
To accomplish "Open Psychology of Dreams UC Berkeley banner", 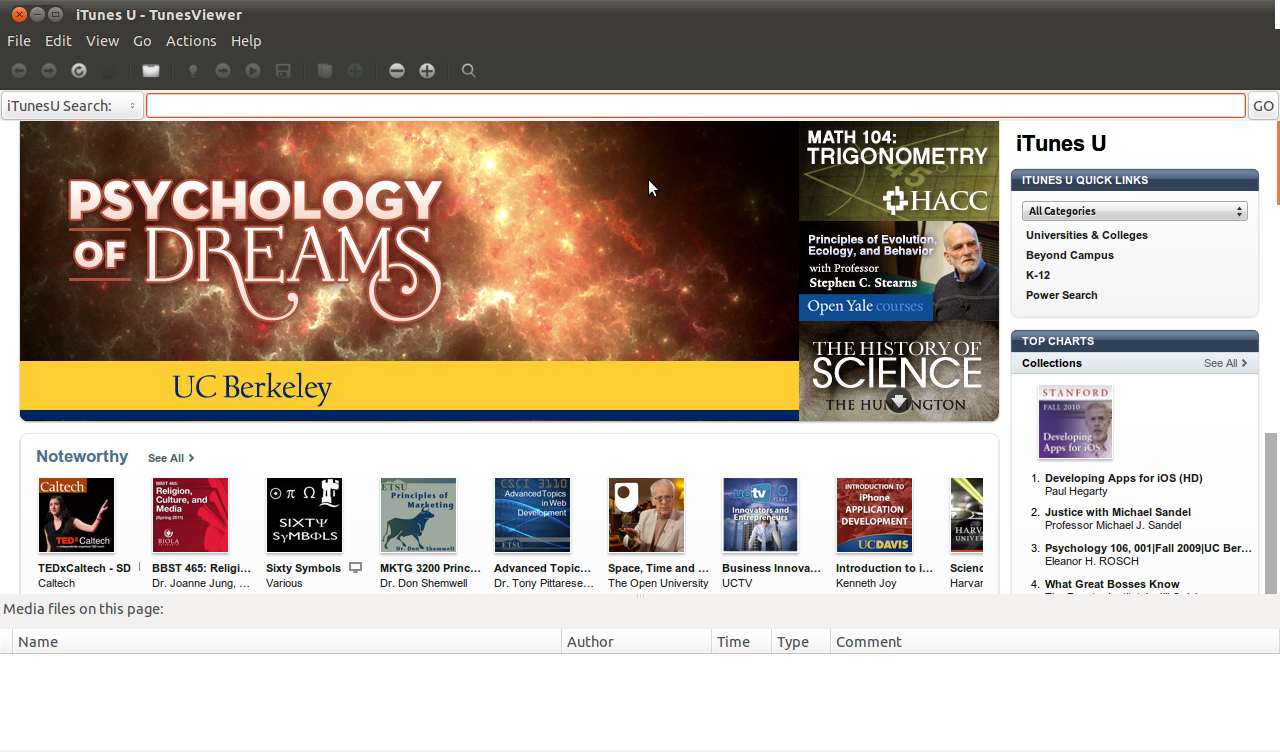I will pos(409,271).
